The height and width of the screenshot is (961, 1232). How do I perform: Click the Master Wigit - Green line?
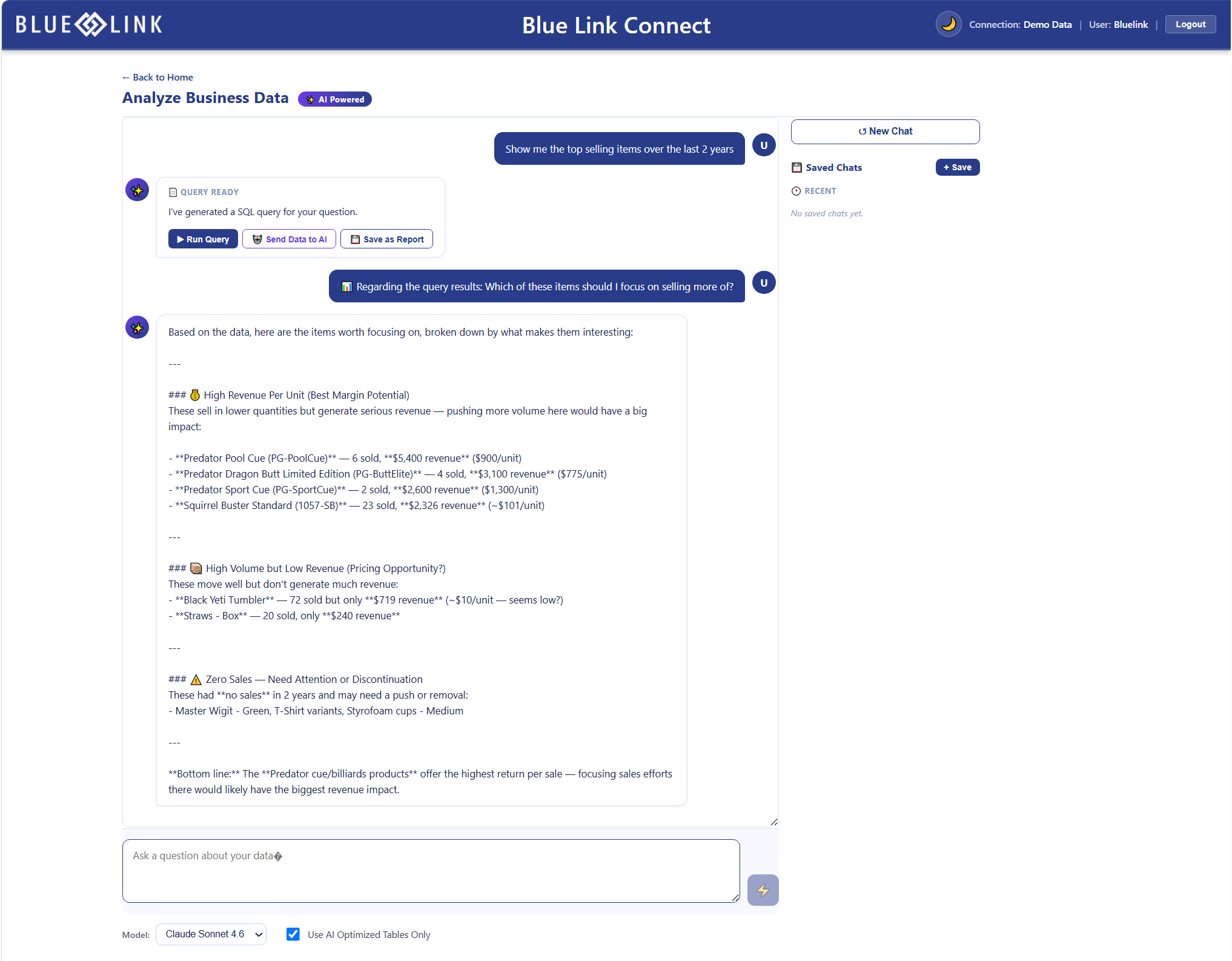coord(316,711)
